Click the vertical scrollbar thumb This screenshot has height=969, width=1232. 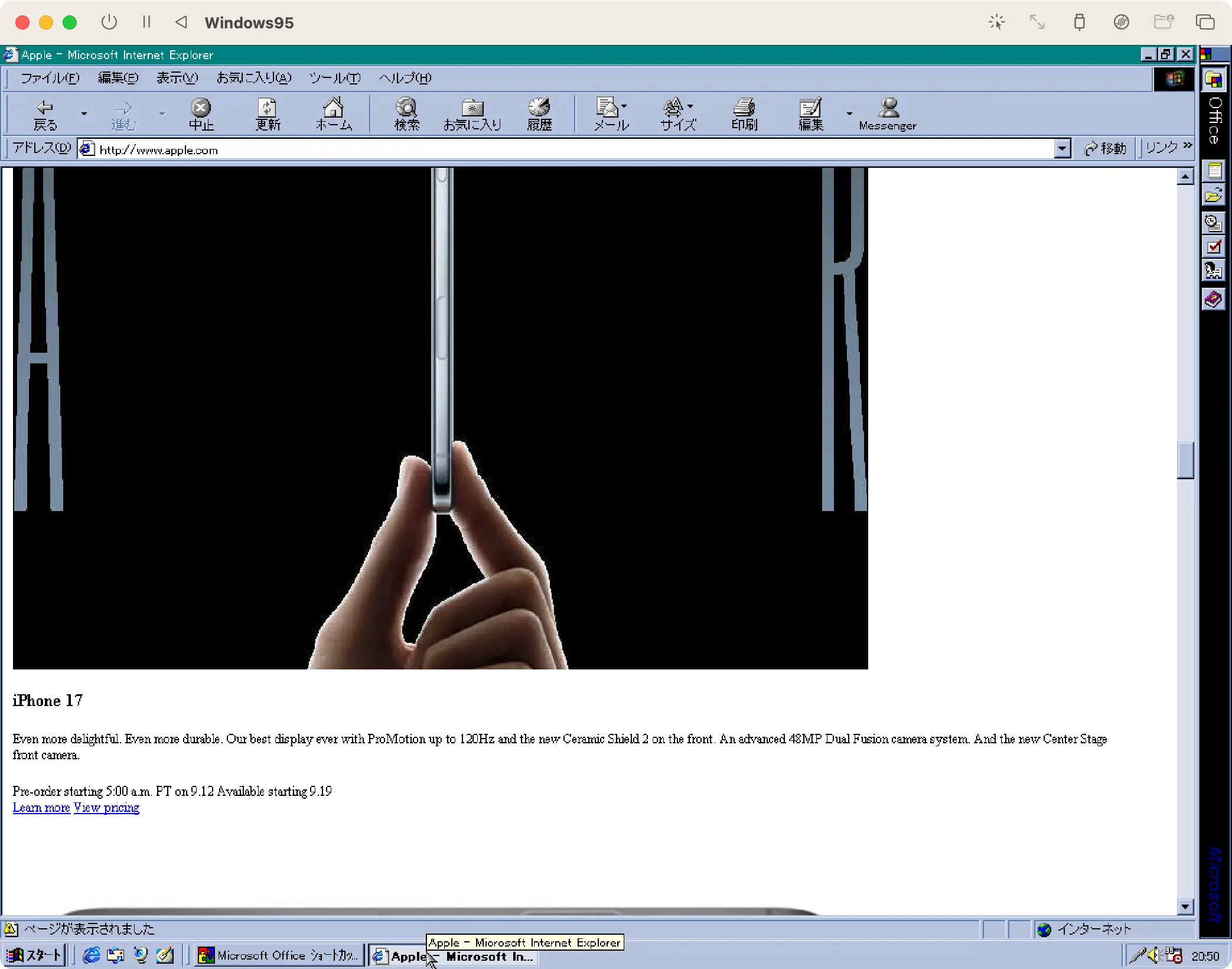point(1185,460)
